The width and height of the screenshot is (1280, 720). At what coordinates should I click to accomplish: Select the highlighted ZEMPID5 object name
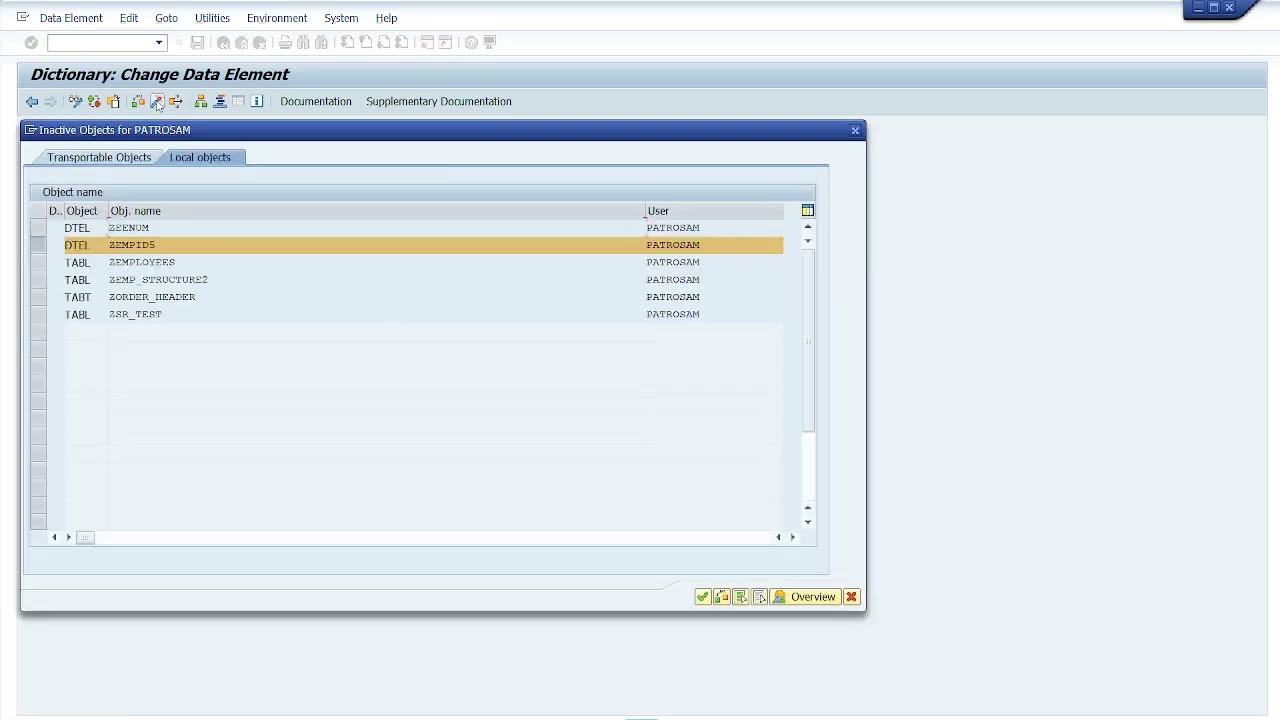pyautogui.click(x=376, y=245)
